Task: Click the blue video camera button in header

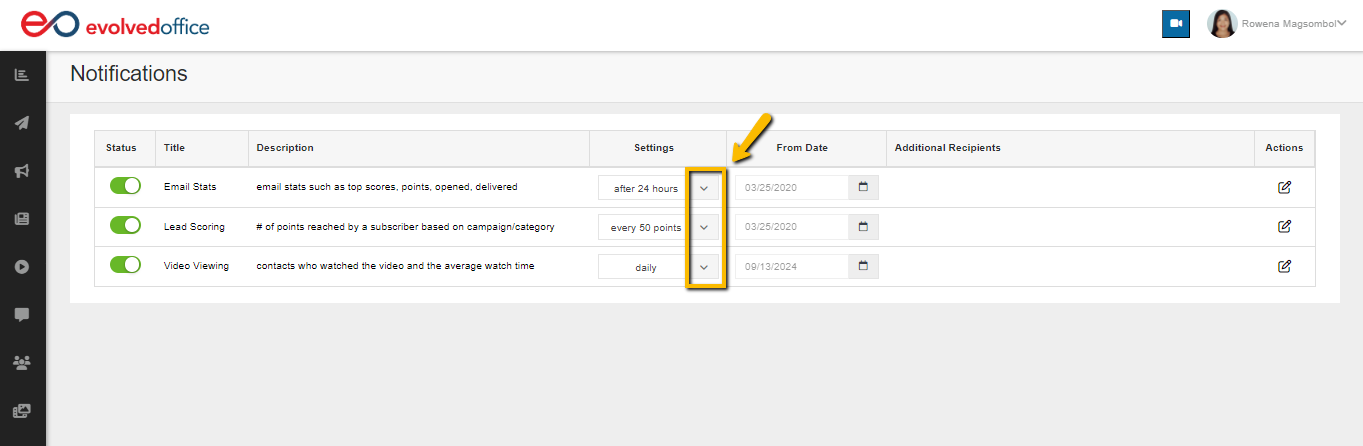Action: pyautogui.click(x=1176, y=24)
